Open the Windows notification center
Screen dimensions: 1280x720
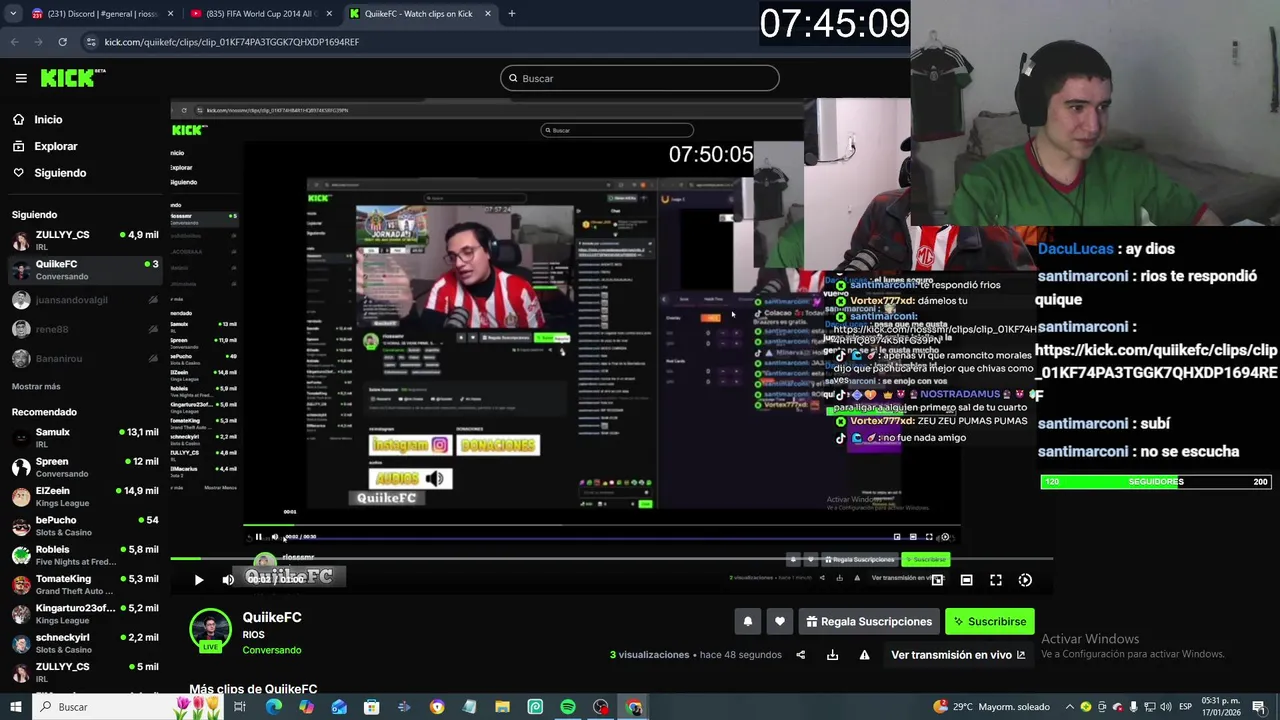[x=1258, y=707]
